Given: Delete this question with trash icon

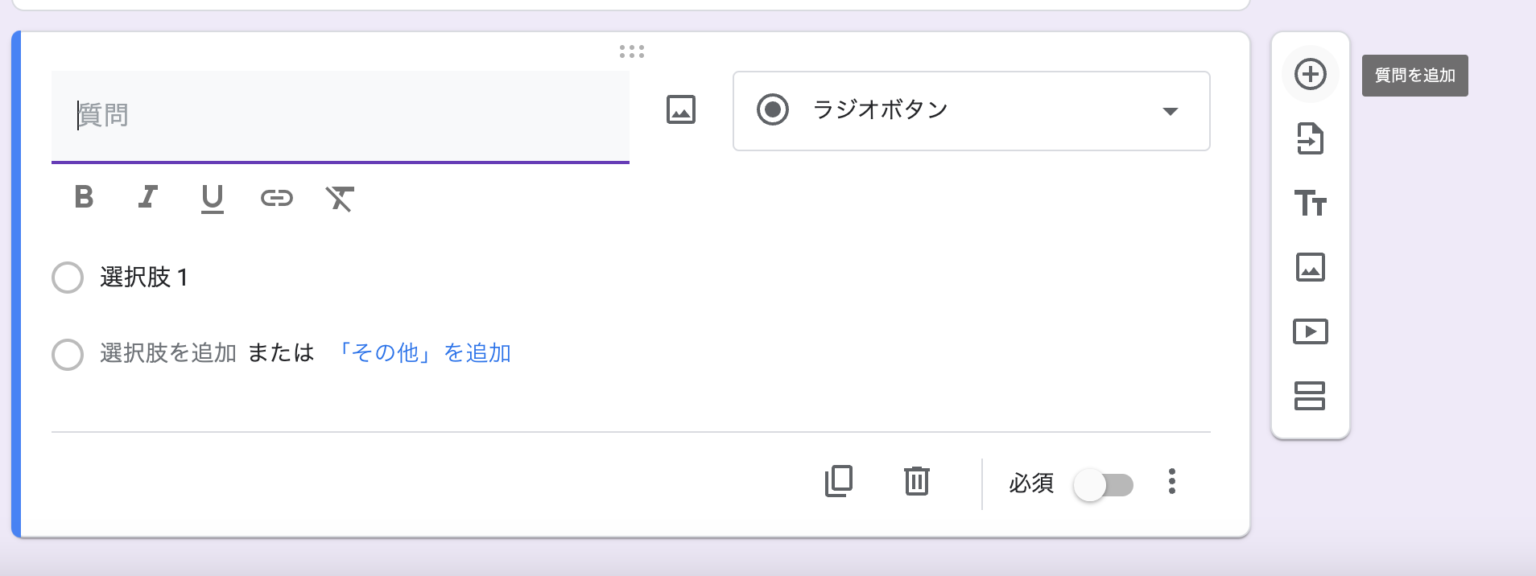Looking at the screenshot, I should click(x=916, y=481).
